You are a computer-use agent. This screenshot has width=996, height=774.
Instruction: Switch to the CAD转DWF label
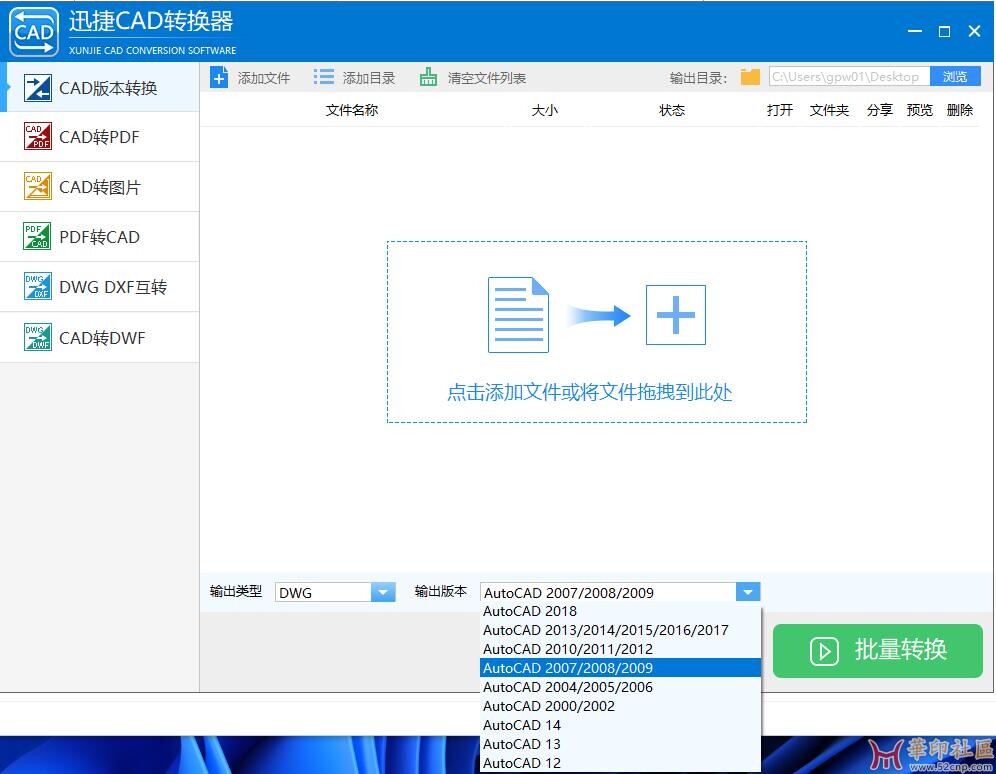point(102,338)
